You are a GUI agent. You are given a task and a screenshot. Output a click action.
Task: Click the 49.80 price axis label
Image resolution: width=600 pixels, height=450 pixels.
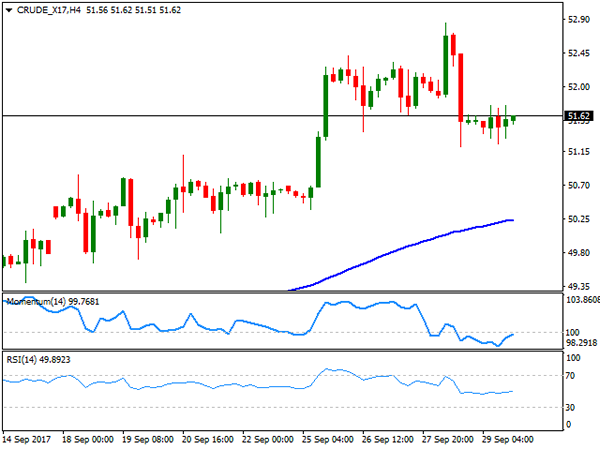pyautogui.click(x=579, y=253)
